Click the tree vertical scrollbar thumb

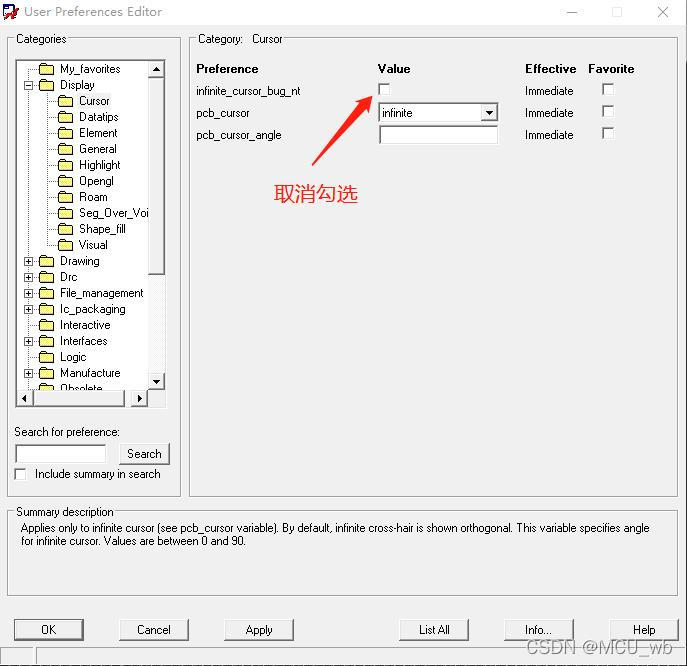[156, 176]
